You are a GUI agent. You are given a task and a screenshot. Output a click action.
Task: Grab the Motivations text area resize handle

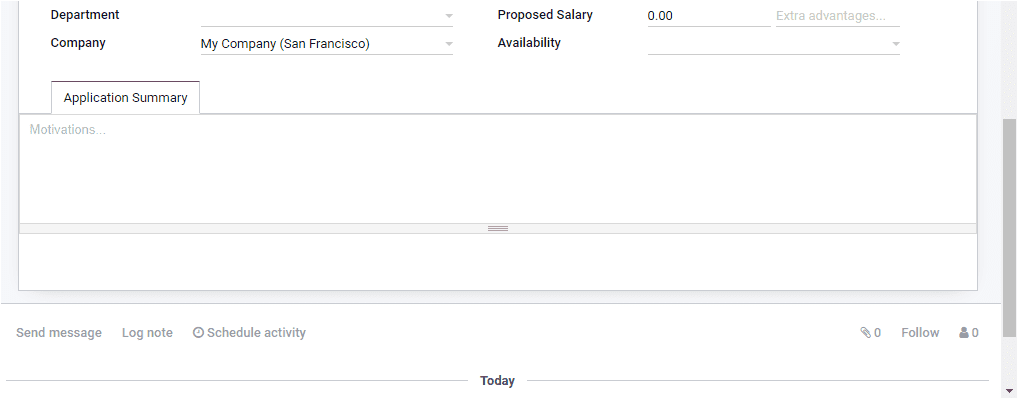pyautogui.click(x=498, y=228)
